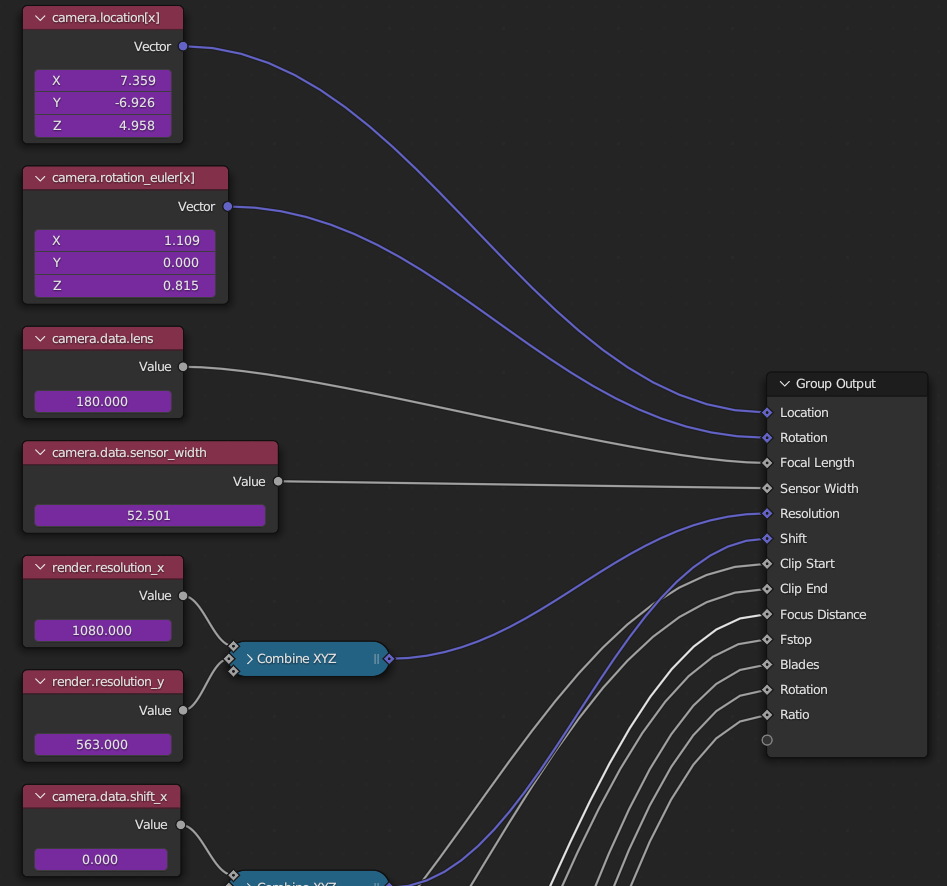
Task: Click rotation_euler Y value 0.000
Action: click(x=125, y=263)
